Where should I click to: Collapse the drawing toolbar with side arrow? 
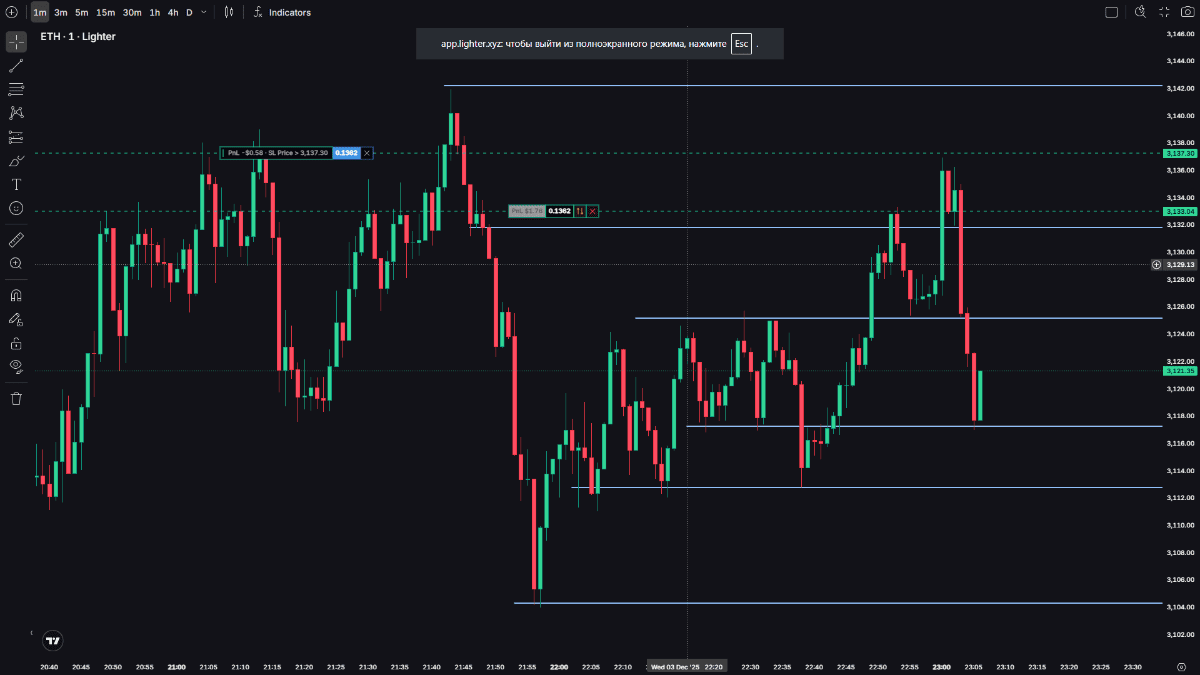30,633
